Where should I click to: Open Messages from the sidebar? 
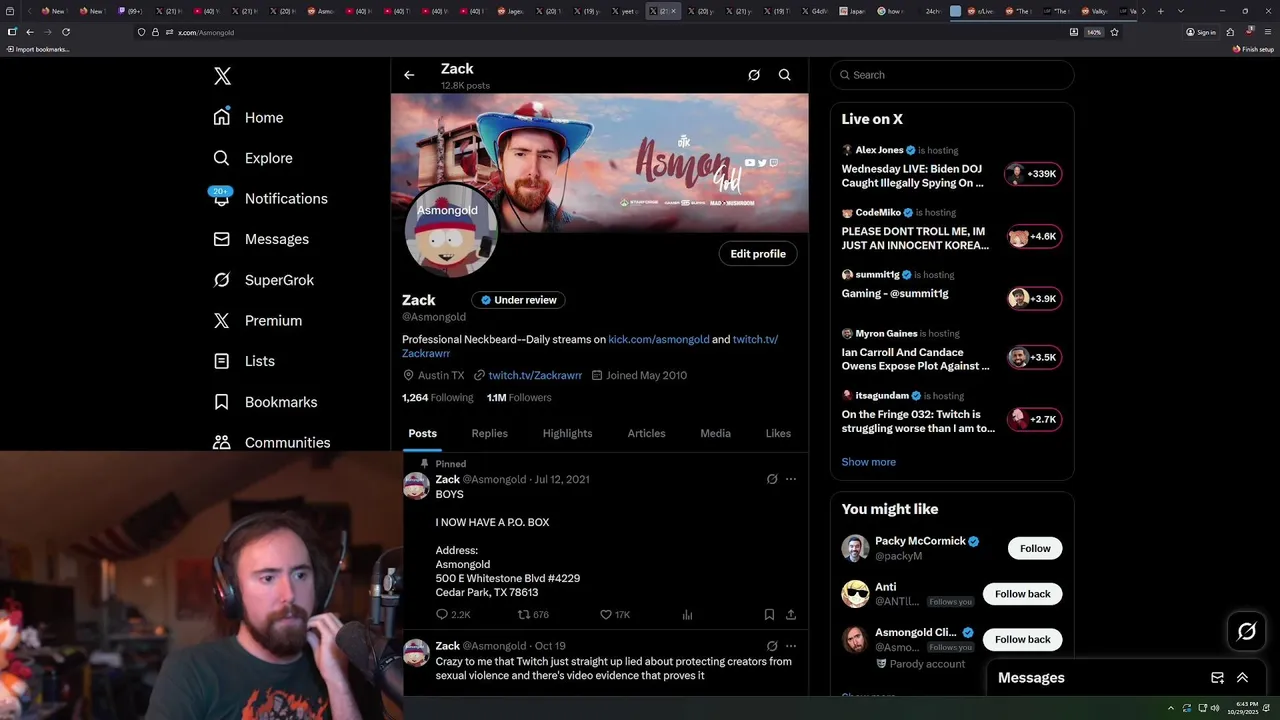[x=260, y=239]
